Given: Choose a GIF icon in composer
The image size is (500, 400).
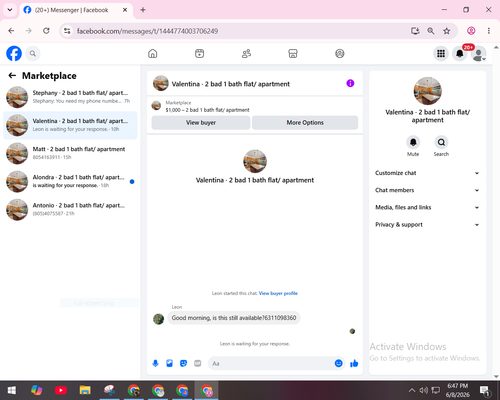Looking at the screenshot, I should [x=198, y=363].
